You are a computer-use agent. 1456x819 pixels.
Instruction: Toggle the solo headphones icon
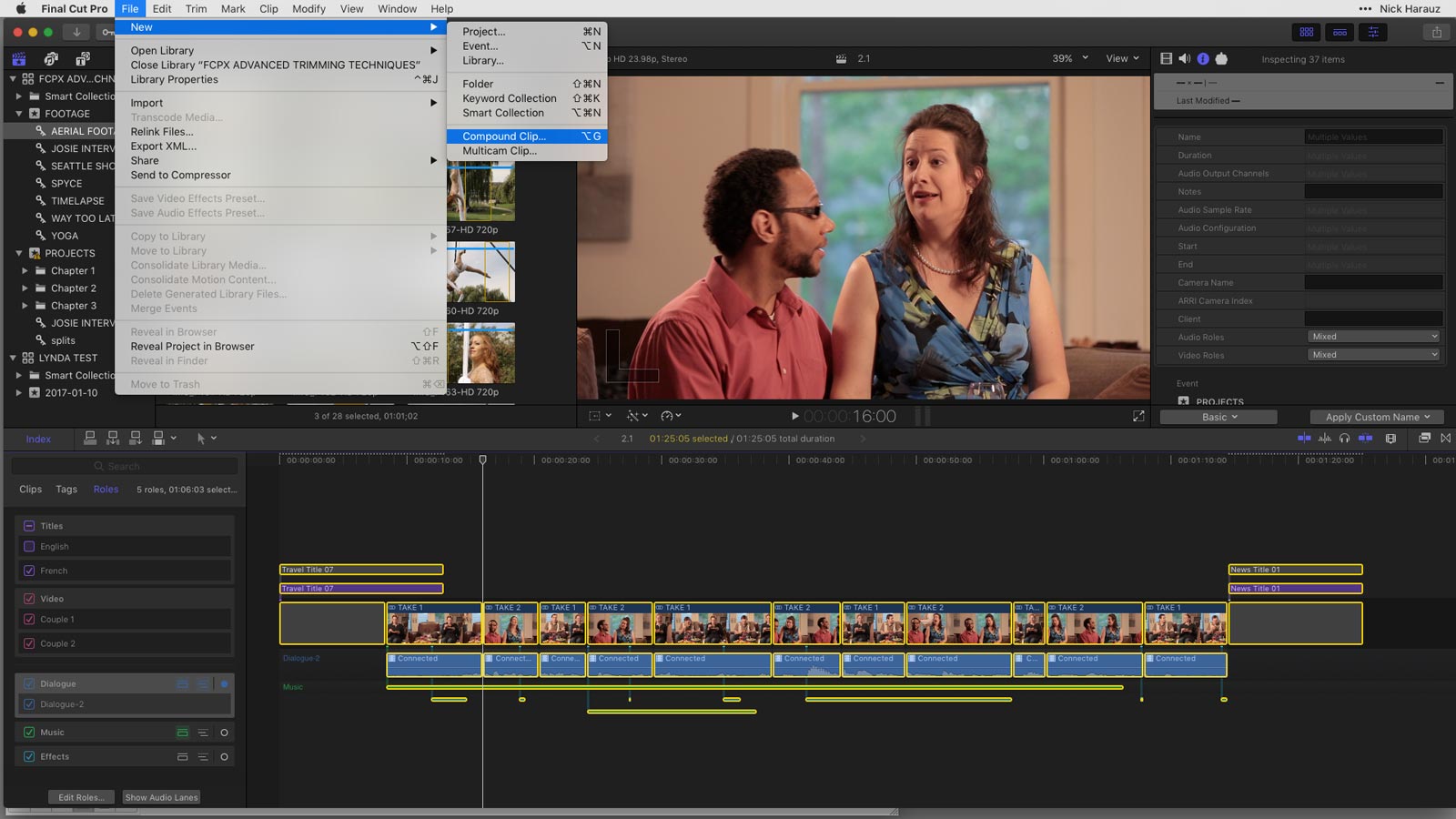1345,439
